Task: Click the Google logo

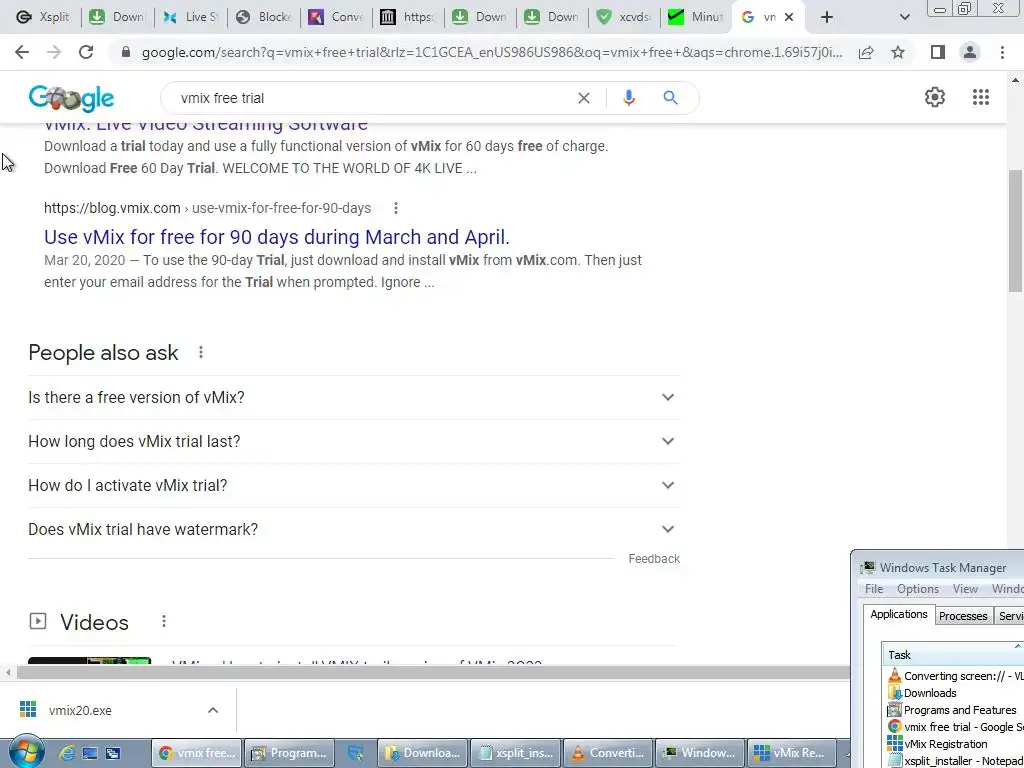Action: point(71,98)
